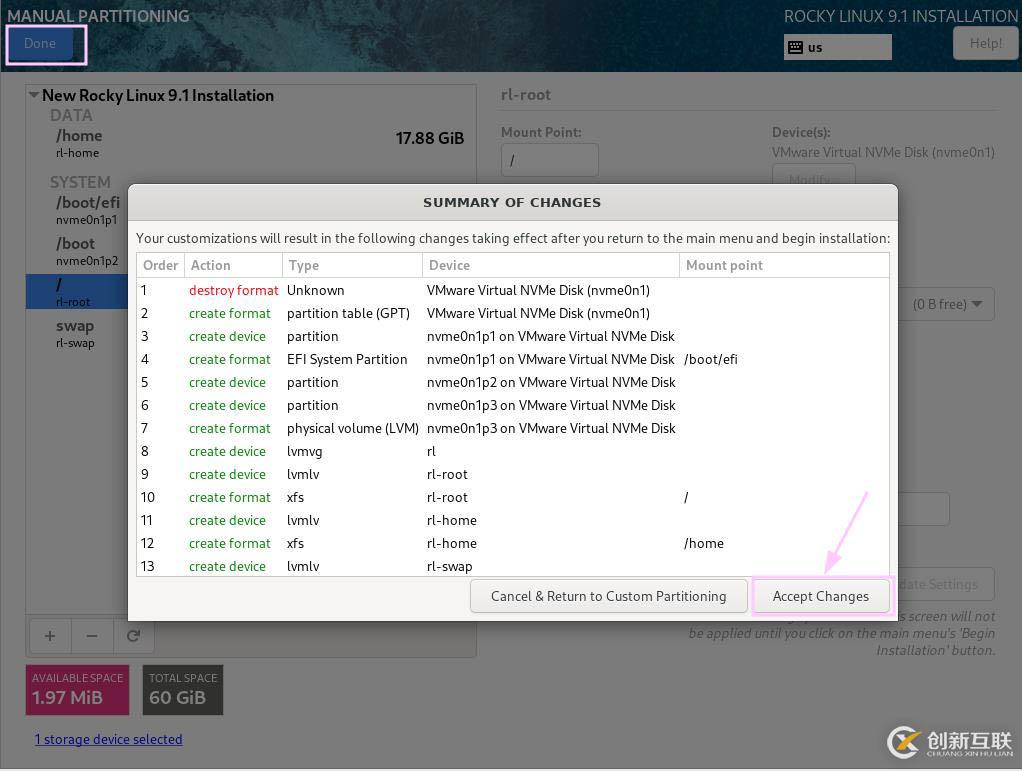Collapse New Rocky Linux 9.1 Installation tree
The height and width of the screenshot is (771, 1022).
[33, 95]
